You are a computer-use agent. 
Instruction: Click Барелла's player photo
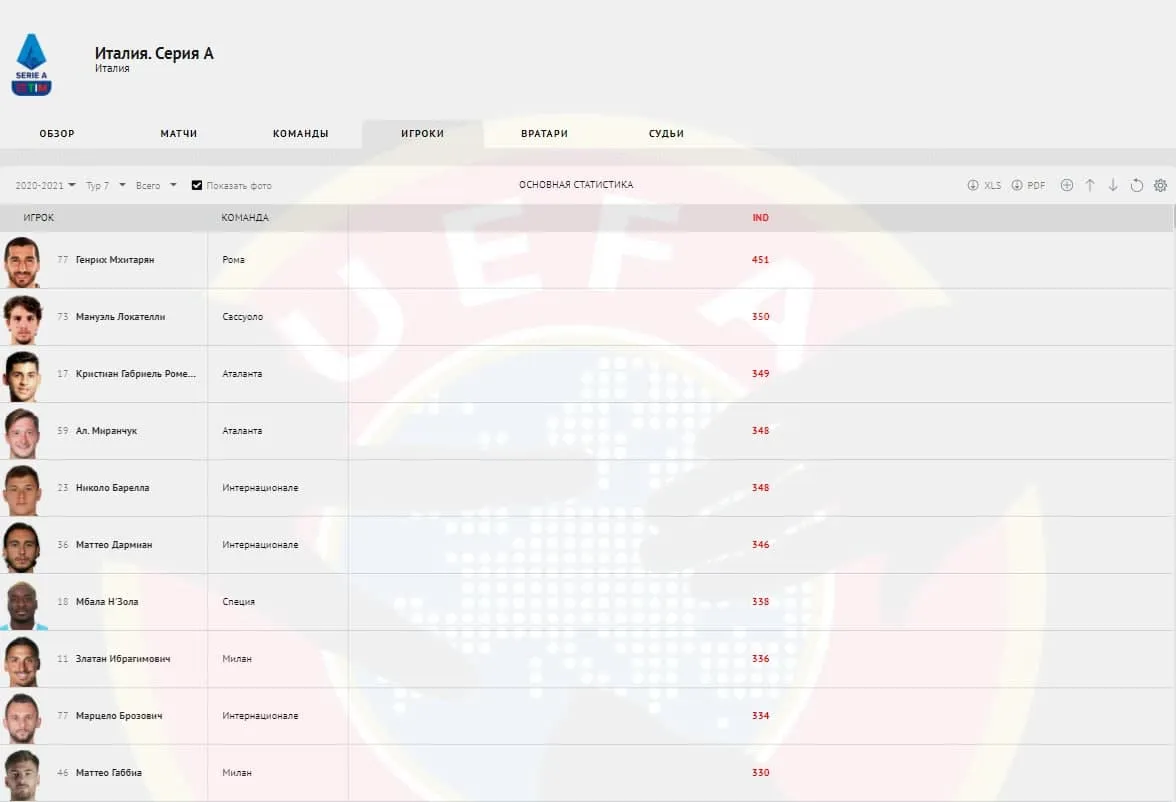click(x=22, y=490)
